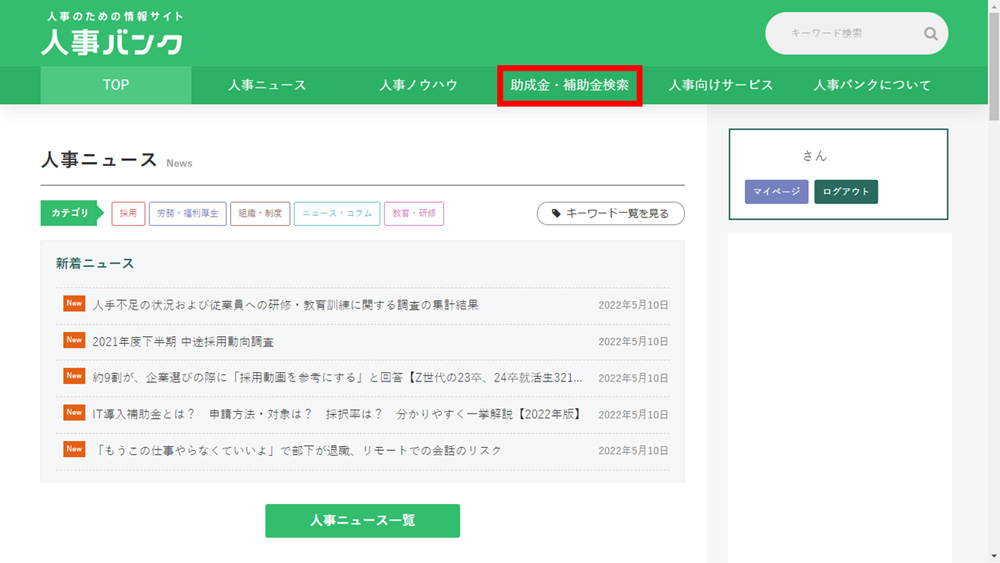
Task: Open the 2021年度下半期 中途採用動向調査 article
Action: point(183,342)
